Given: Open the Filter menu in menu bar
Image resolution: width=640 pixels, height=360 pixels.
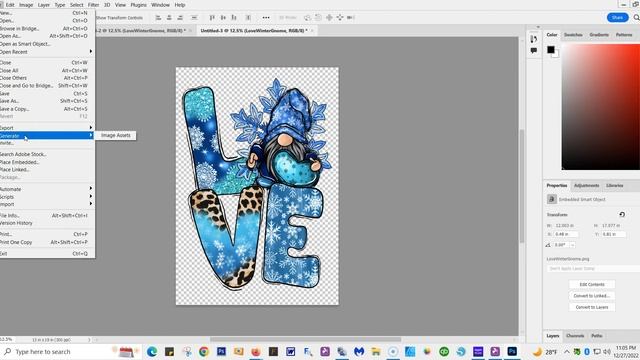Looking at the screenshot, I should (93, 5).
